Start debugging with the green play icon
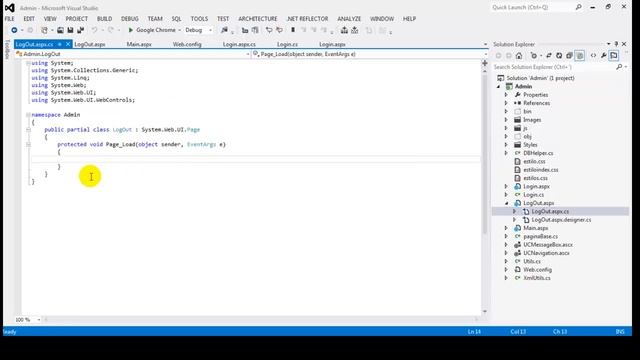This screenshot has height=360, width=640. tap(131, 30)
